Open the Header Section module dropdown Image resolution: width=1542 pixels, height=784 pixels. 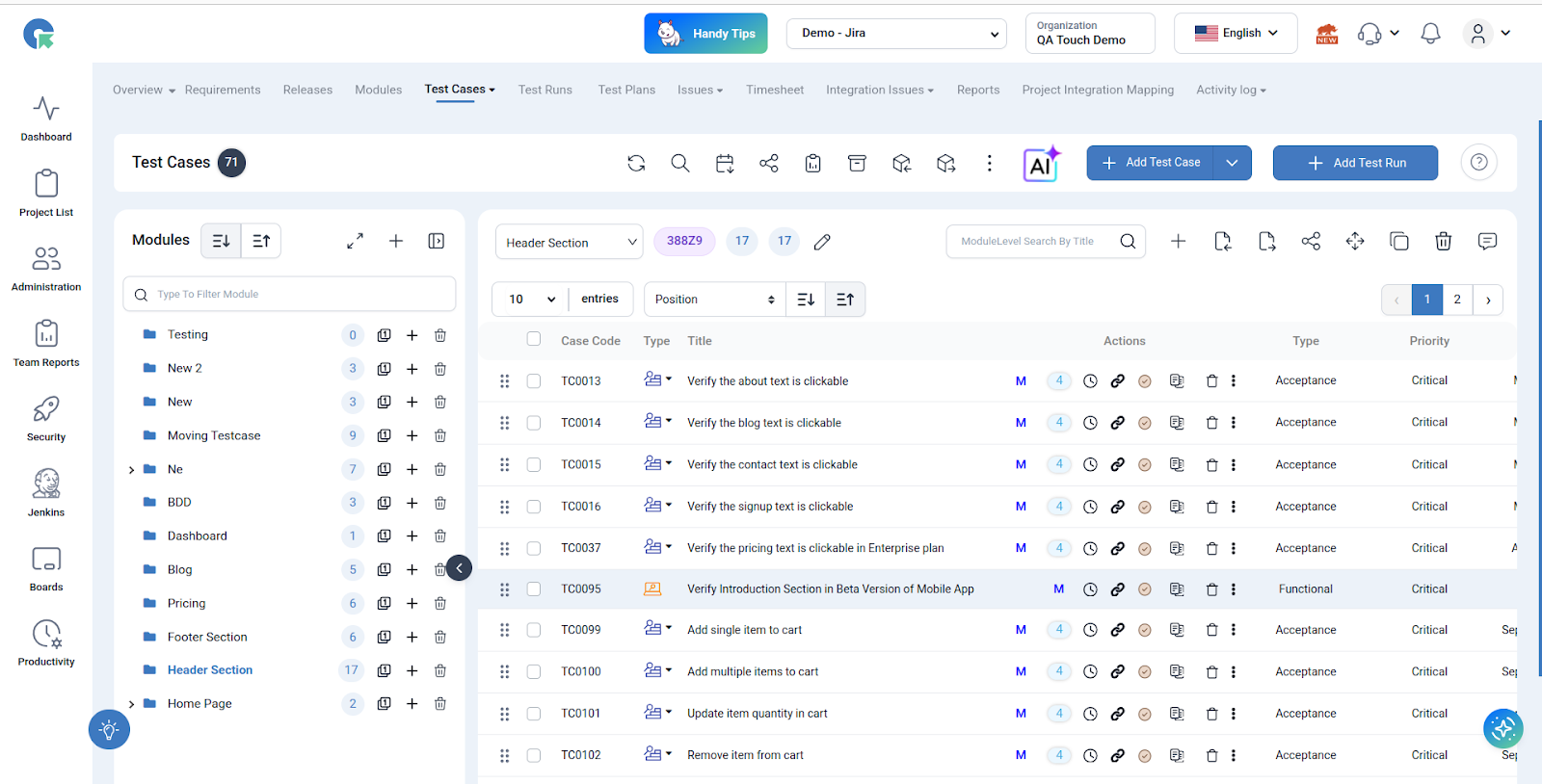(x=569, y=242)
